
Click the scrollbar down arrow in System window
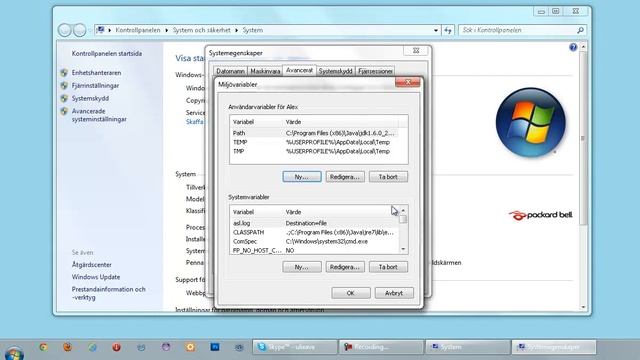click(583, 307)
